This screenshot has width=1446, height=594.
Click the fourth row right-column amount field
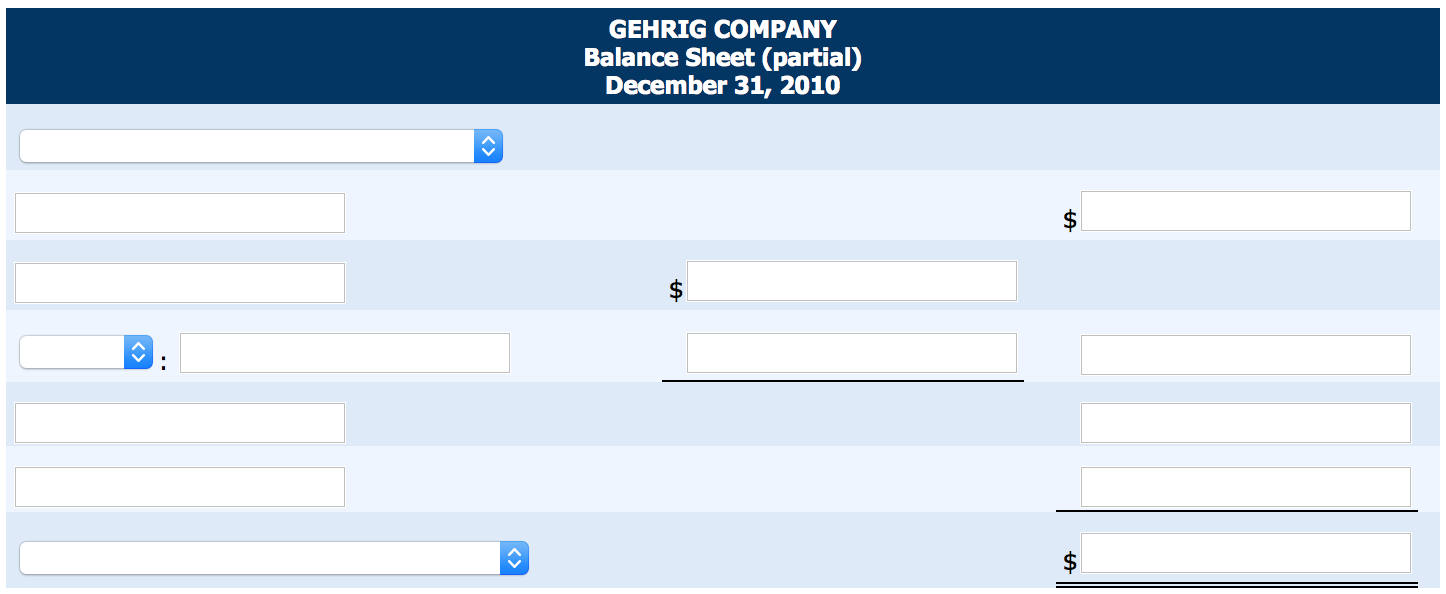pyautogui.click(x=1246, y=423)
